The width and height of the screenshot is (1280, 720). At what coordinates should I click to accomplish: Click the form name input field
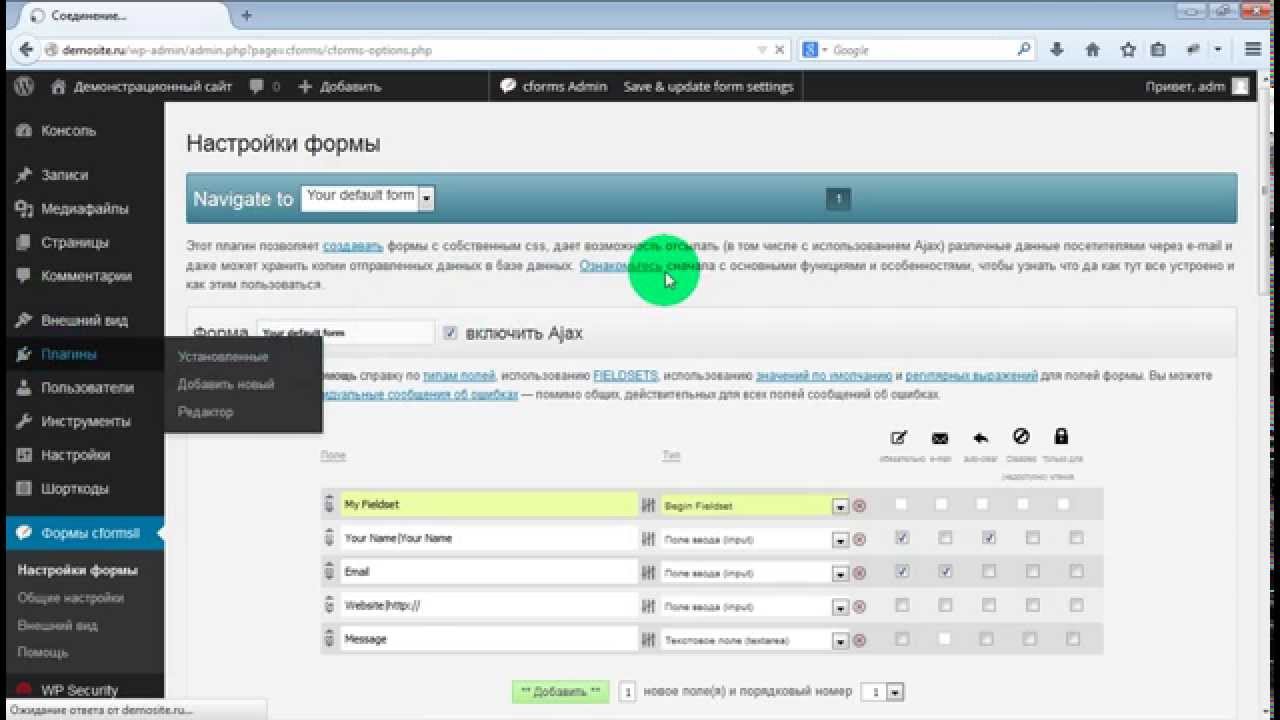point(345,333)
